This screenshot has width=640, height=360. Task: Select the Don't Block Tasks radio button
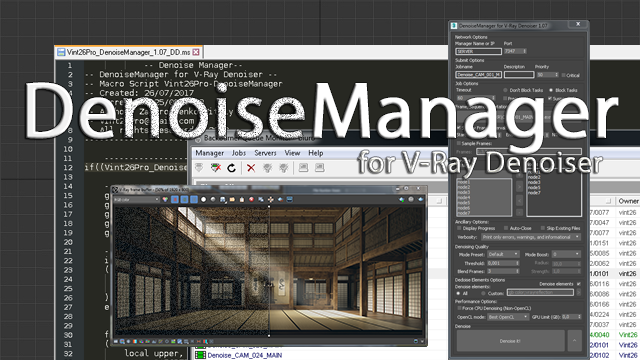pyautogui.click(x=505, y=90)
